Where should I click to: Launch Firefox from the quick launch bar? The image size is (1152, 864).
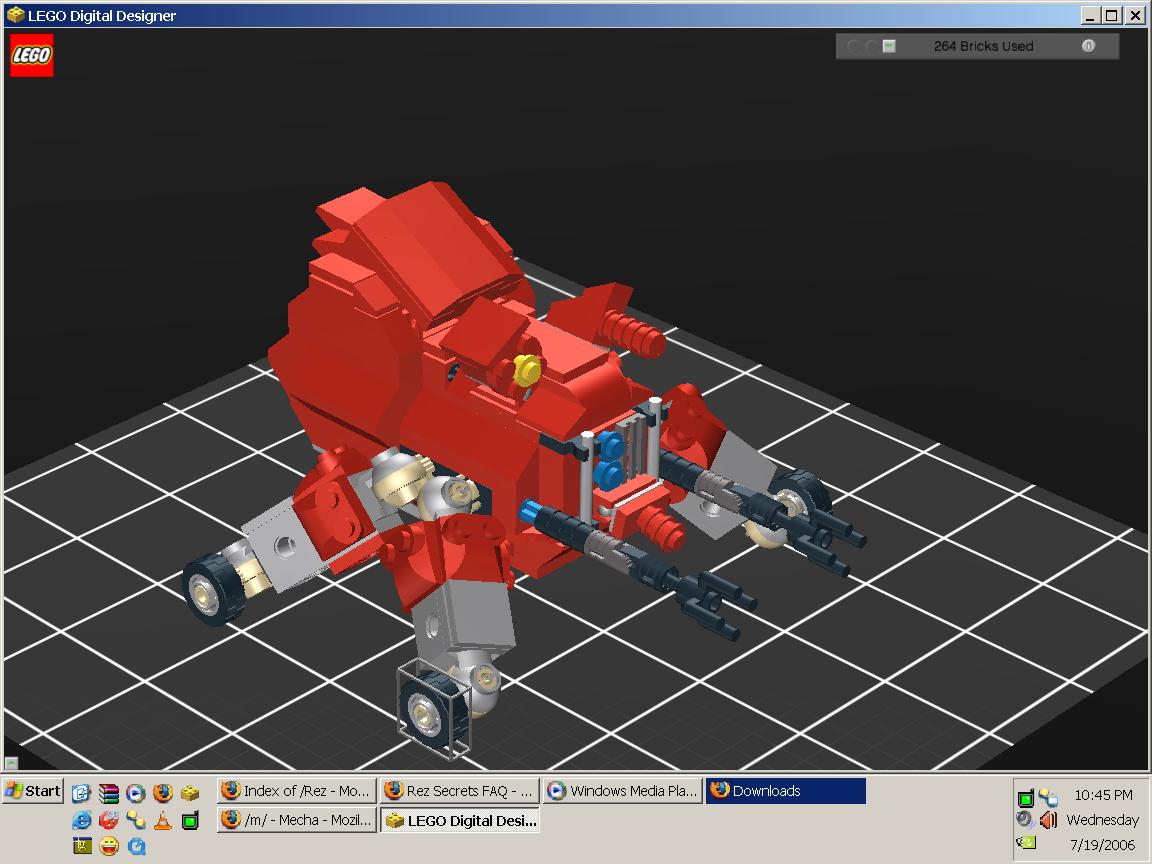click(163, 793)
